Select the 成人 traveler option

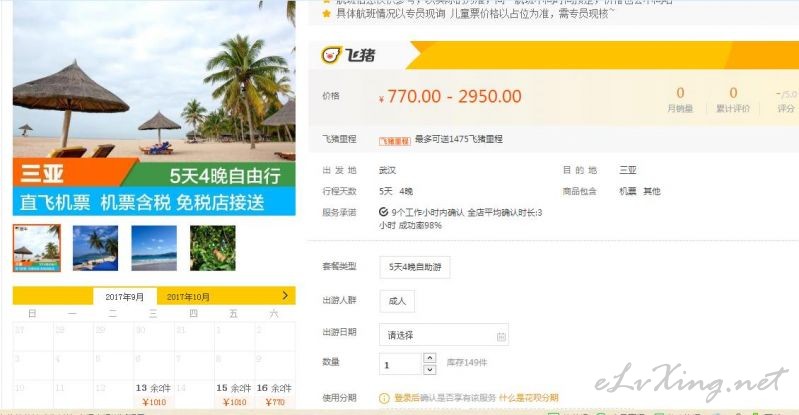click(x=397, y=301)
